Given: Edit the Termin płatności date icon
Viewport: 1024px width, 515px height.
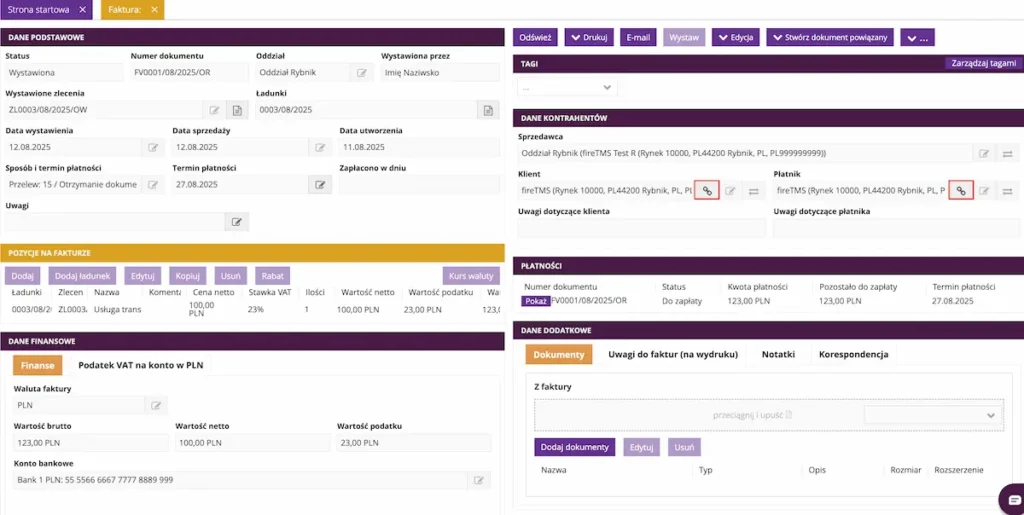Looking at the screenshot, I should [320, 185].
